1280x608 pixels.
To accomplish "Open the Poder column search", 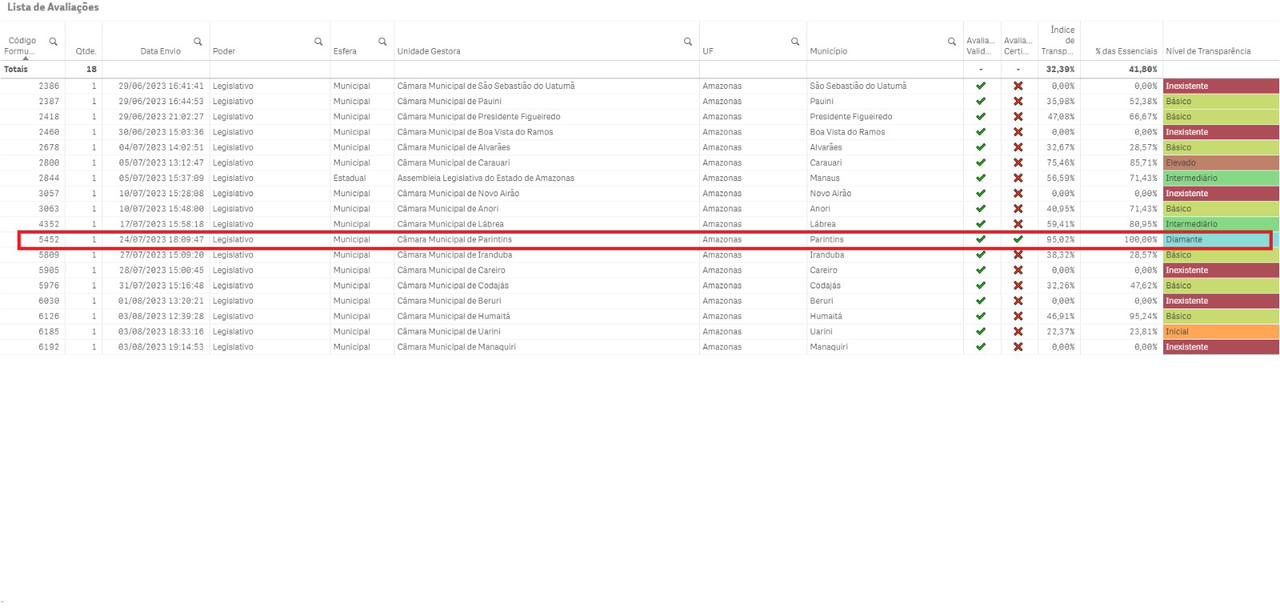I will click(x=319, y=41).
